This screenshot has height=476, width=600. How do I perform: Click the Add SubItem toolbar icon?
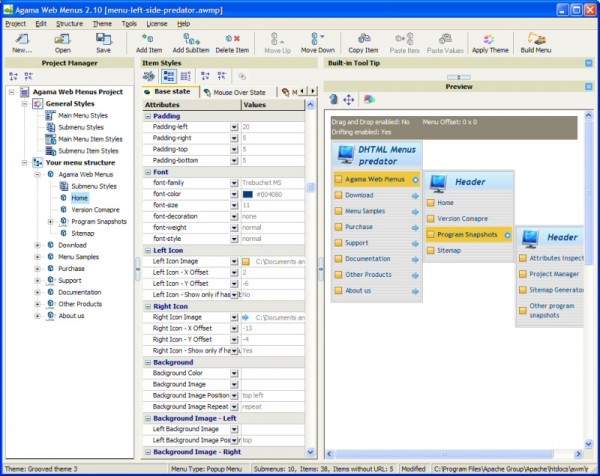pyautogui.click(x=190, y=40)
